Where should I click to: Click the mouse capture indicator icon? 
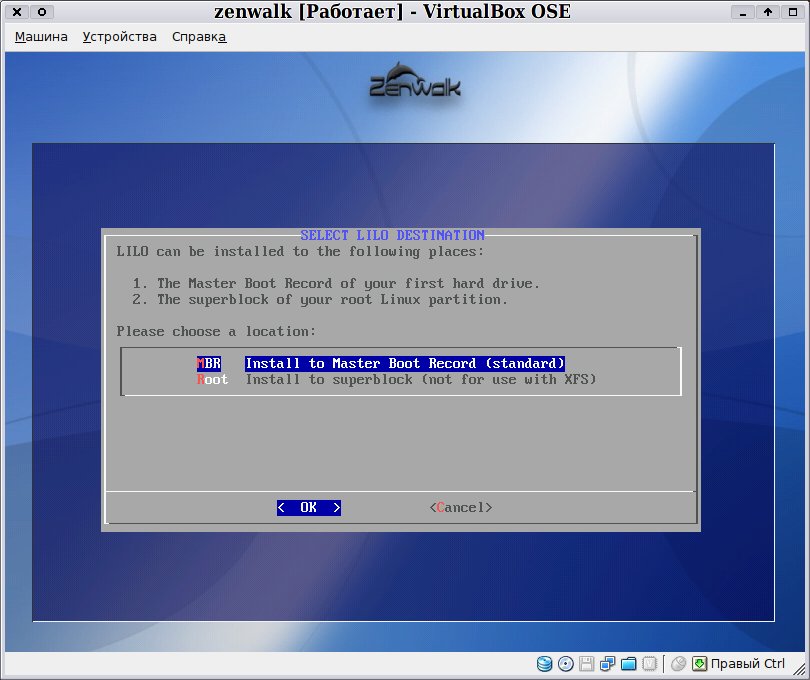click(678, 663)
